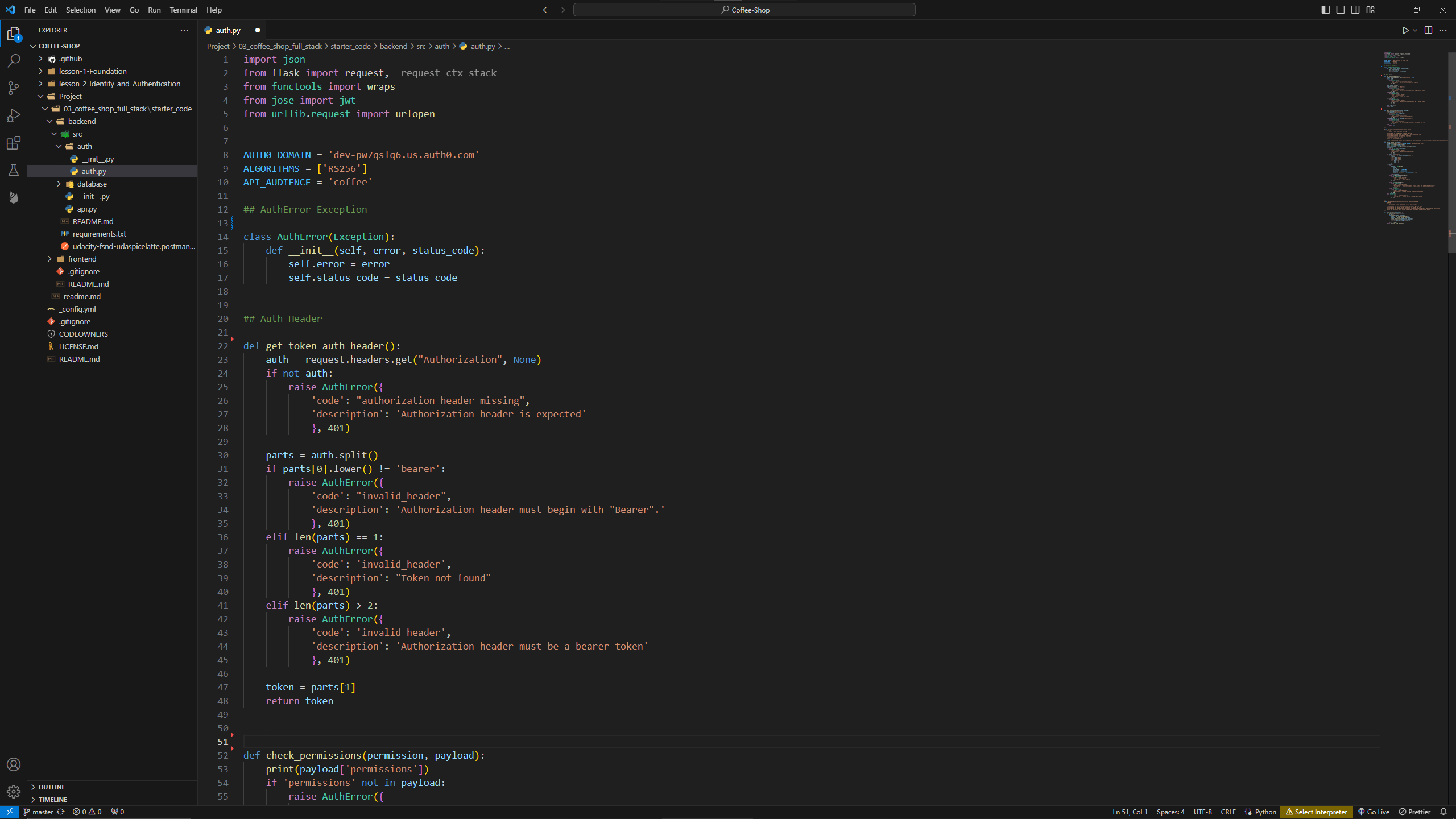Open the Terminal menu
The image size is (1456, 819).
click(x=183, y=10)
